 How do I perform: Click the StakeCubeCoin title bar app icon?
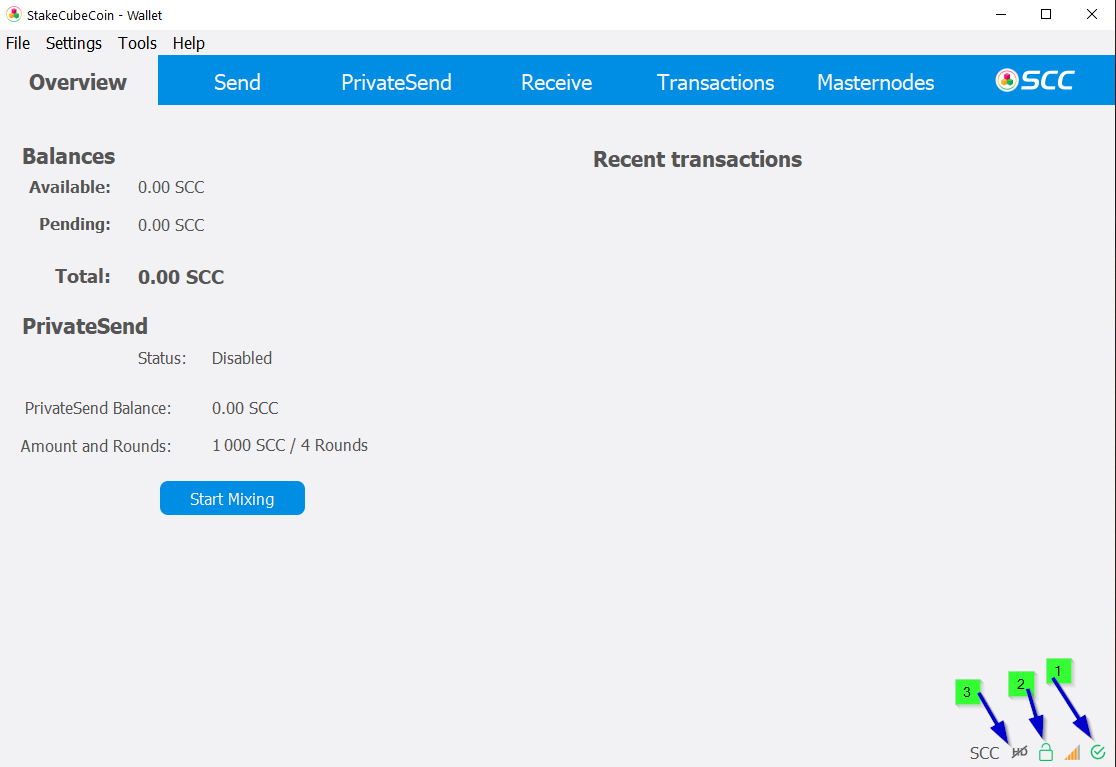14,14
